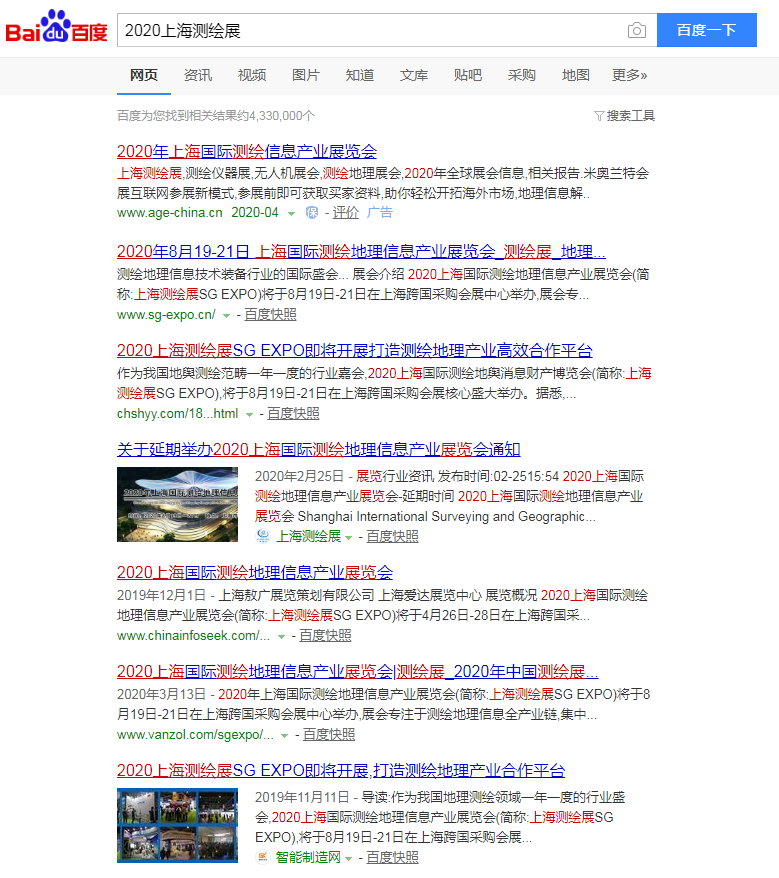The image size is (779, 878).
Task: Click the shield badge beside age-china.cn
Action: pos(312,213)
